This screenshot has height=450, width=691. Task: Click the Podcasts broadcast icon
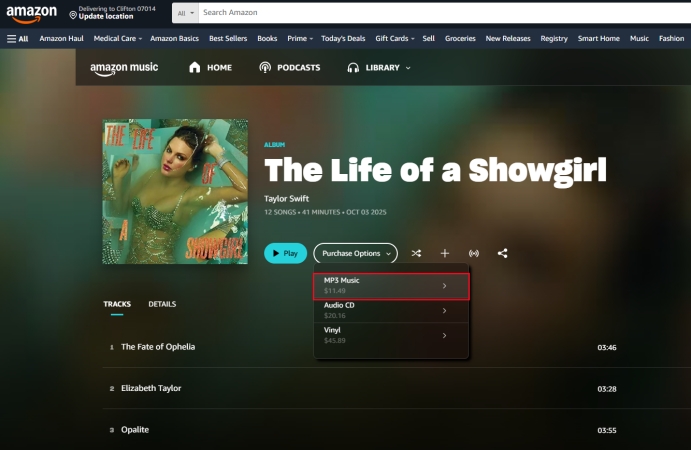pos(265,67)
